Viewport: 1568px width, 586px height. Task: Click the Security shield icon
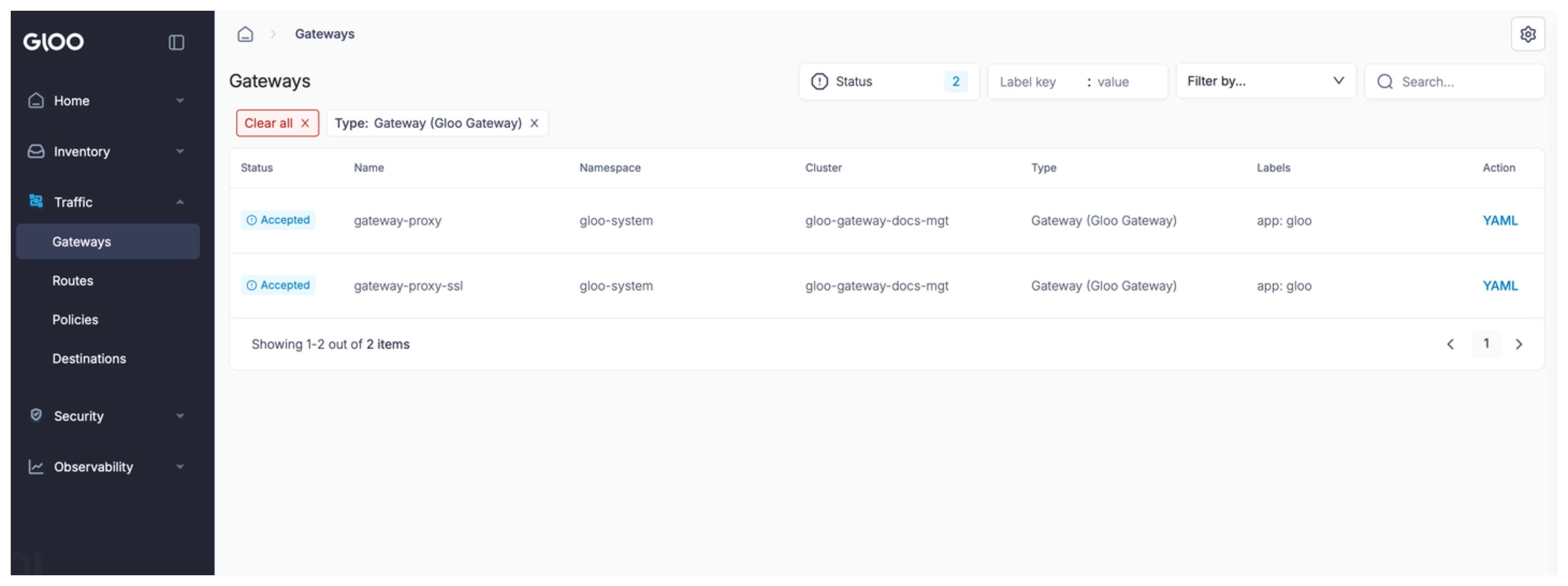point(36,415)
